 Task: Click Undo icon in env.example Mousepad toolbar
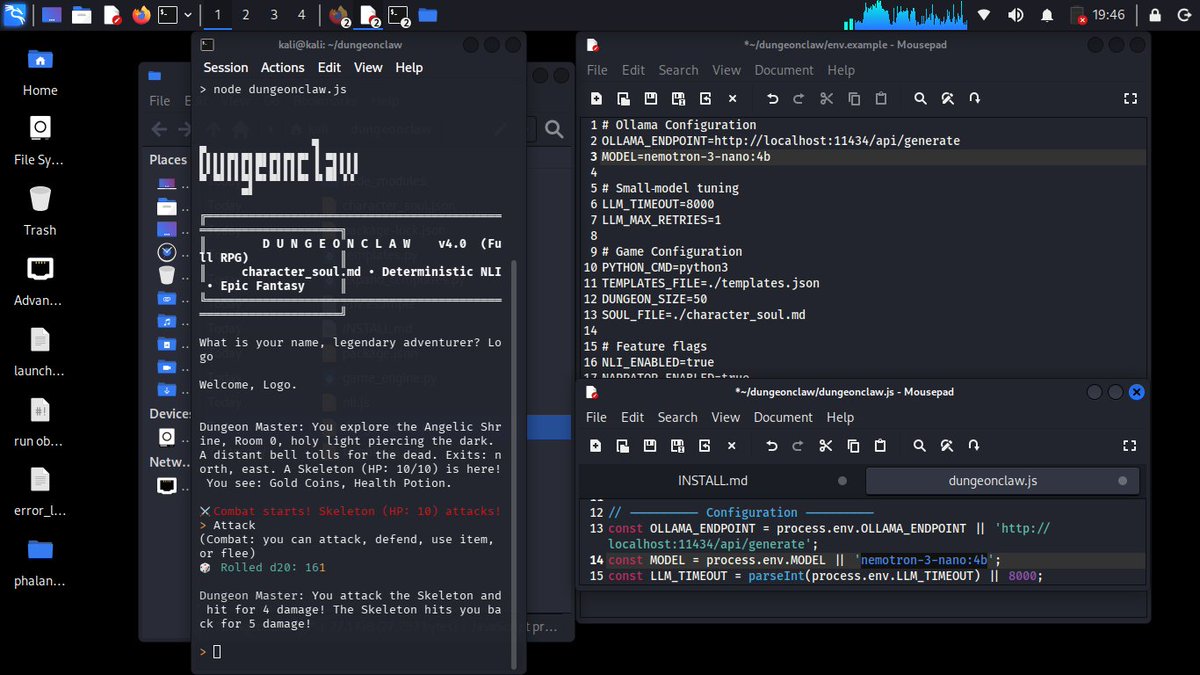[x=772, y=98]
